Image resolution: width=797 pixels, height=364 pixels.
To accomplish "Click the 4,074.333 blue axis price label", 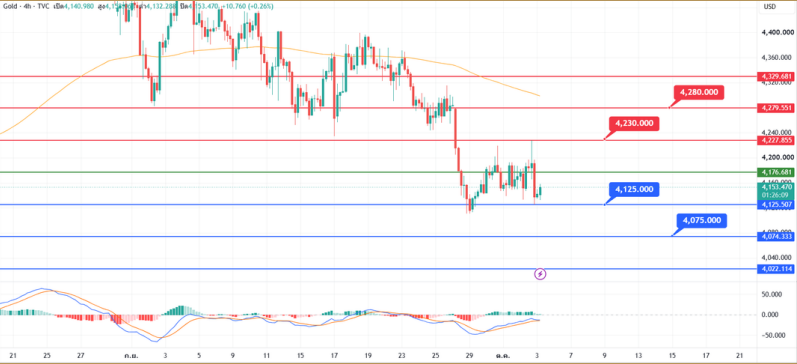I will coord(776,236).
